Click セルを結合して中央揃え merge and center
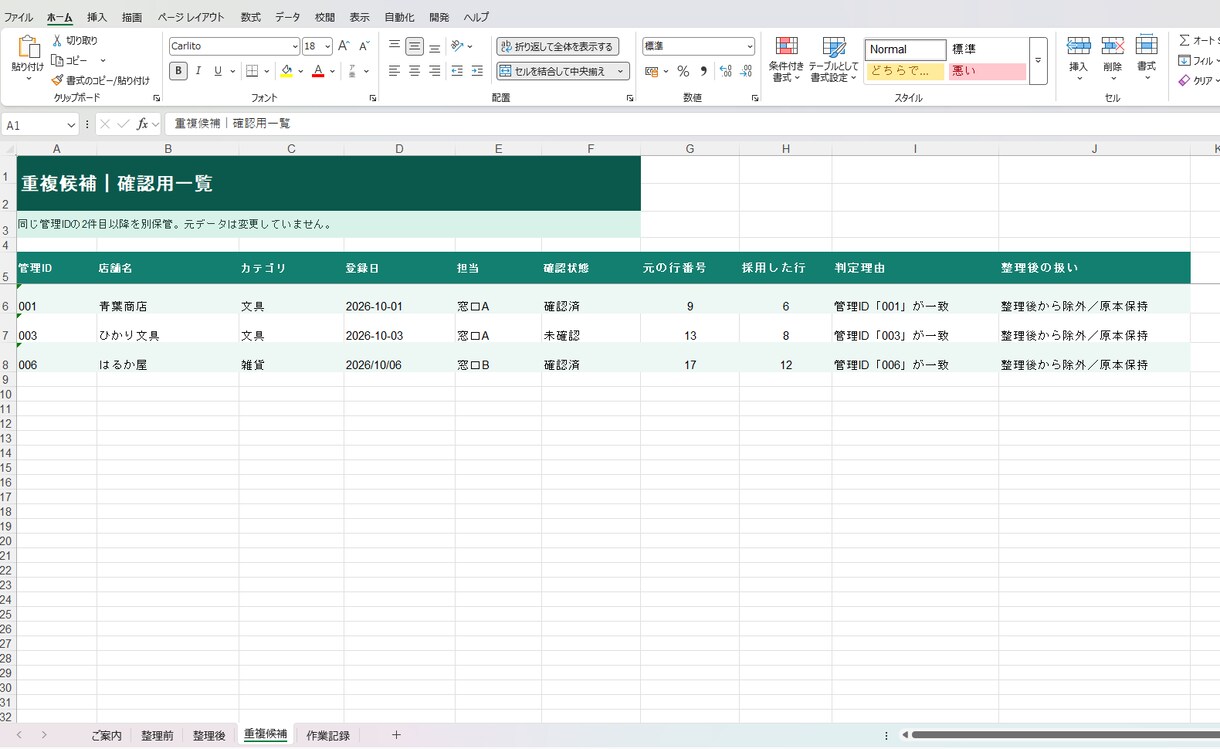The image size is (1220, 749). click(554, 71)
